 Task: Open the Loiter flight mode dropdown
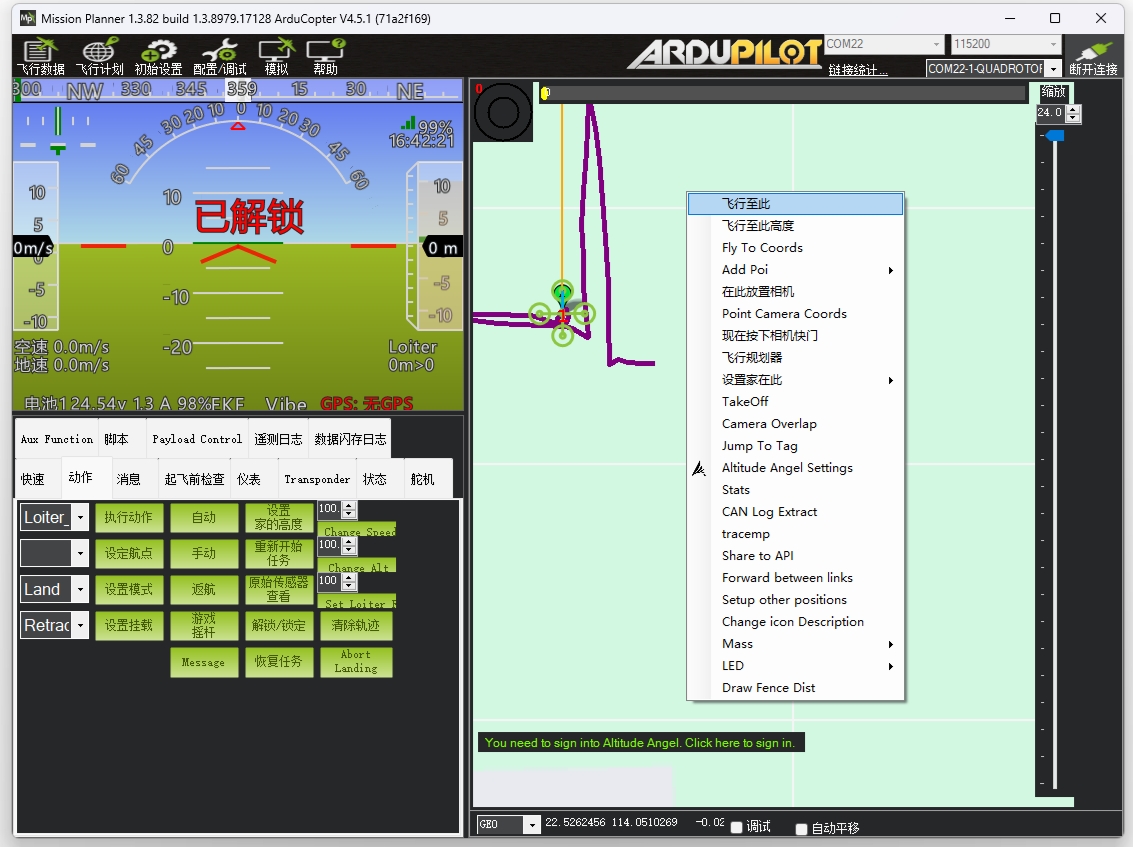click(x=81, y=517)
